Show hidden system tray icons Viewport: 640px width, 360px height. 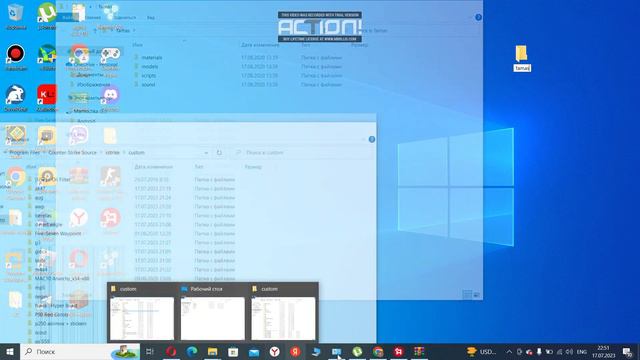[509, 351]
